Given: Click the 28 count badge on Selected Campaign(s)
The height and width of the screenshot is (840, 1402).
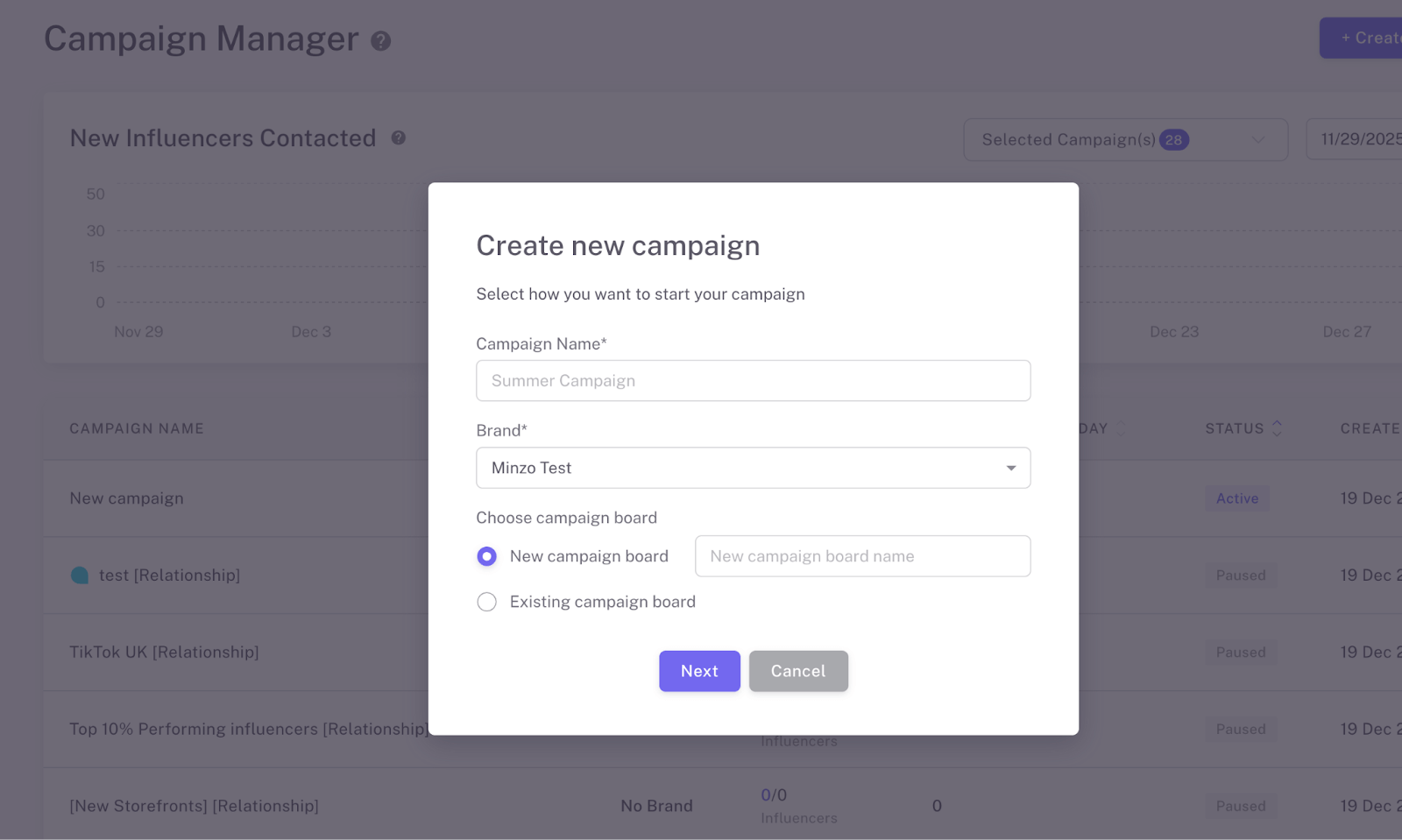Looking at the screenshot, I should click(1173, 140).
